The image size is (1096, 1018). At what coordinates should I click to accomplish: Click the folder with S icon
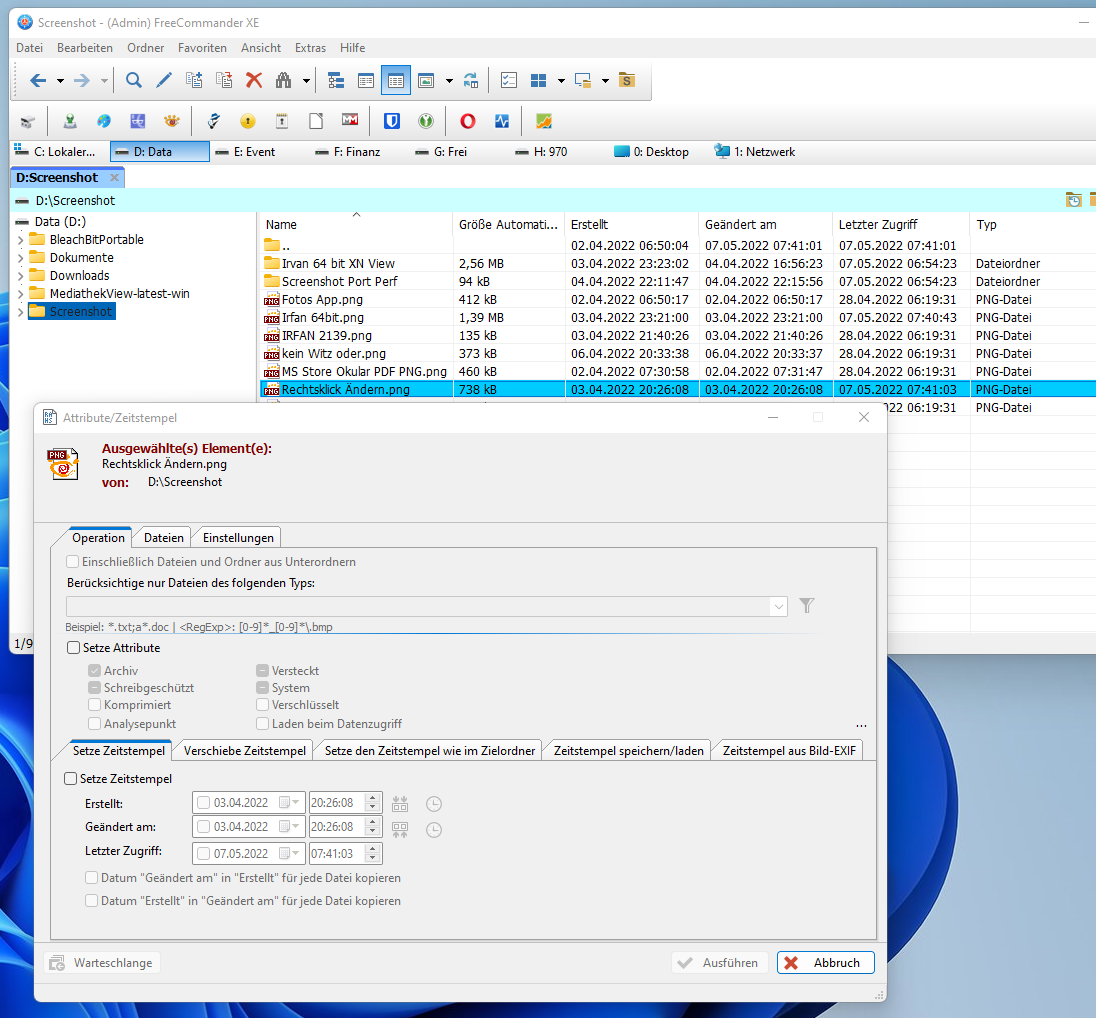(627, 80)
